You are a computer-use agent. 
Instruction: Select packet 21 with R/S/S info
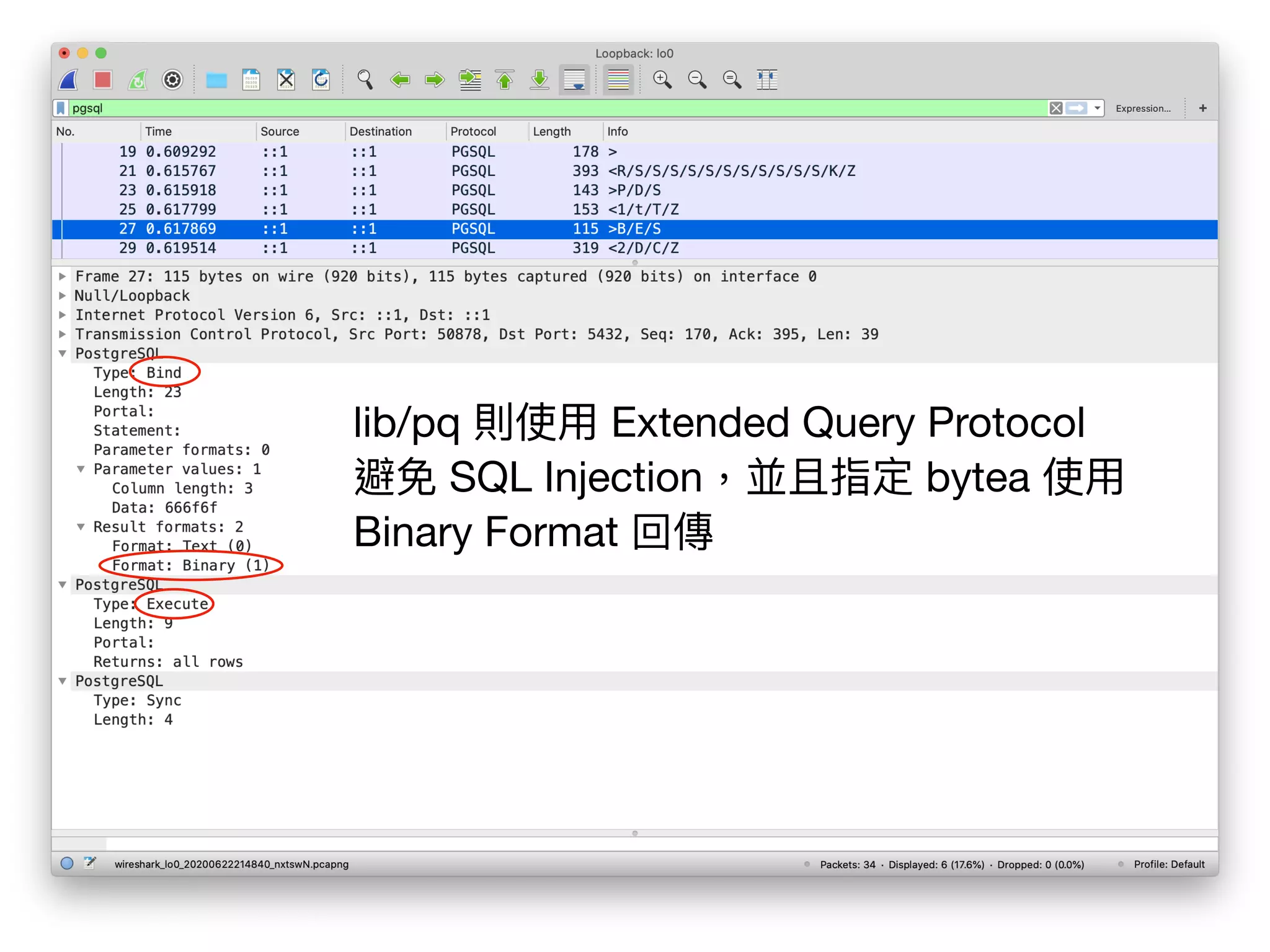[x=635, y=171]
